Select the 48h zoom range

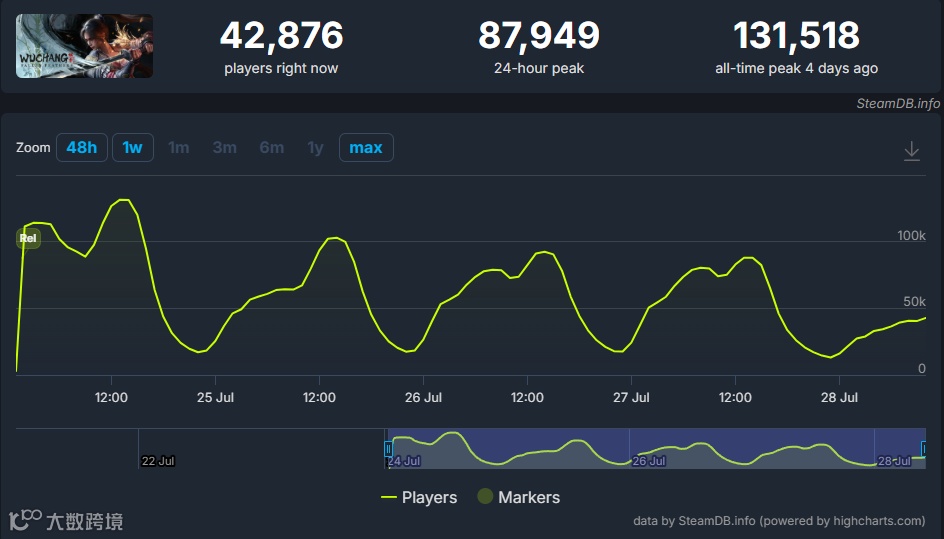82,148
